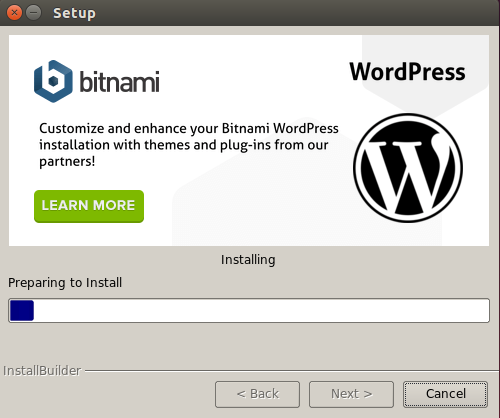Click the Installing status label
The image size is (500, 418).
(x=248, y=260)
